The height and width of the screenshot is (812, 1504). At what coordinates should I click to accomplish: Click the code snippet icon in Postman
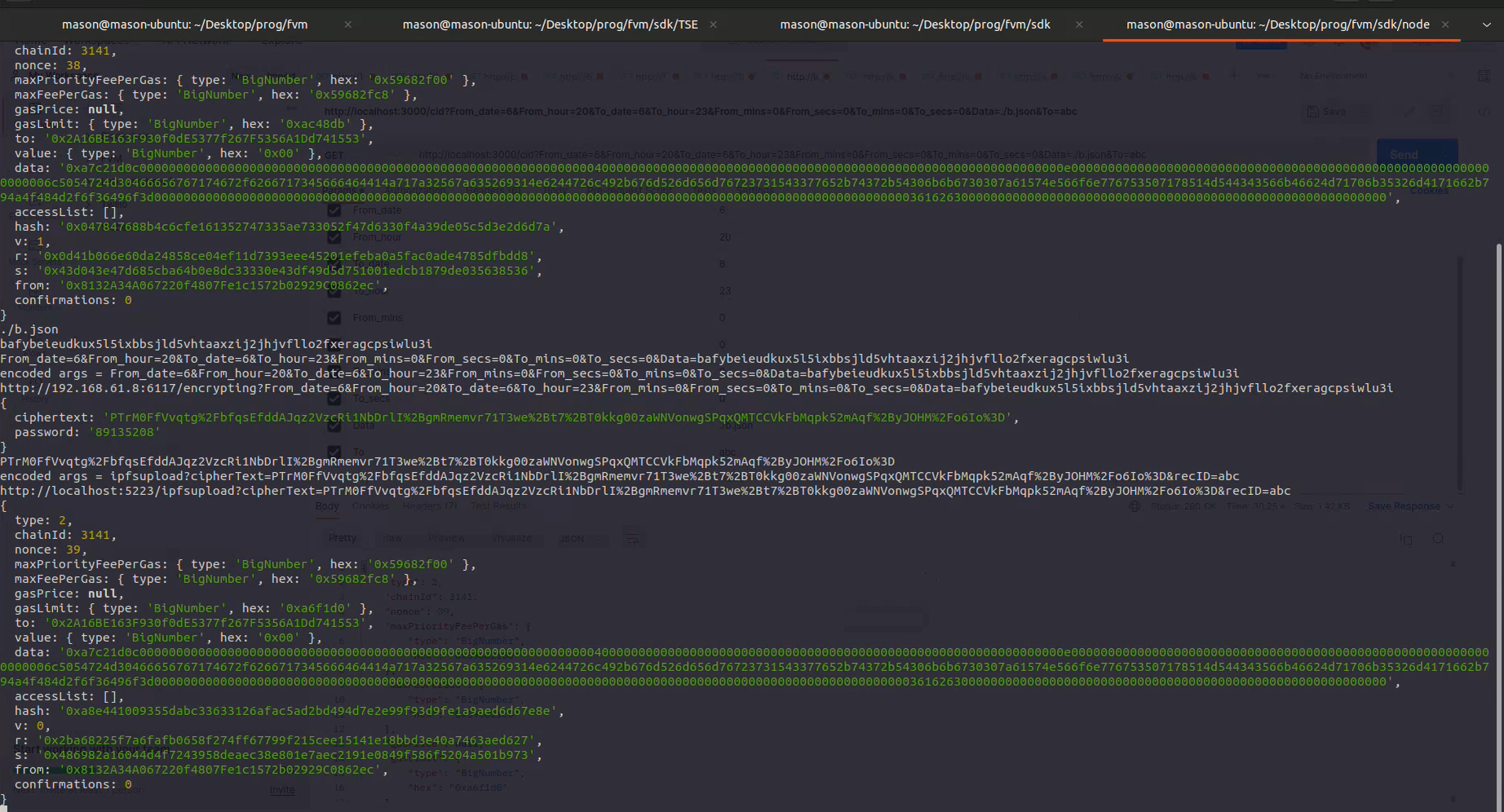coord(1484,112)
